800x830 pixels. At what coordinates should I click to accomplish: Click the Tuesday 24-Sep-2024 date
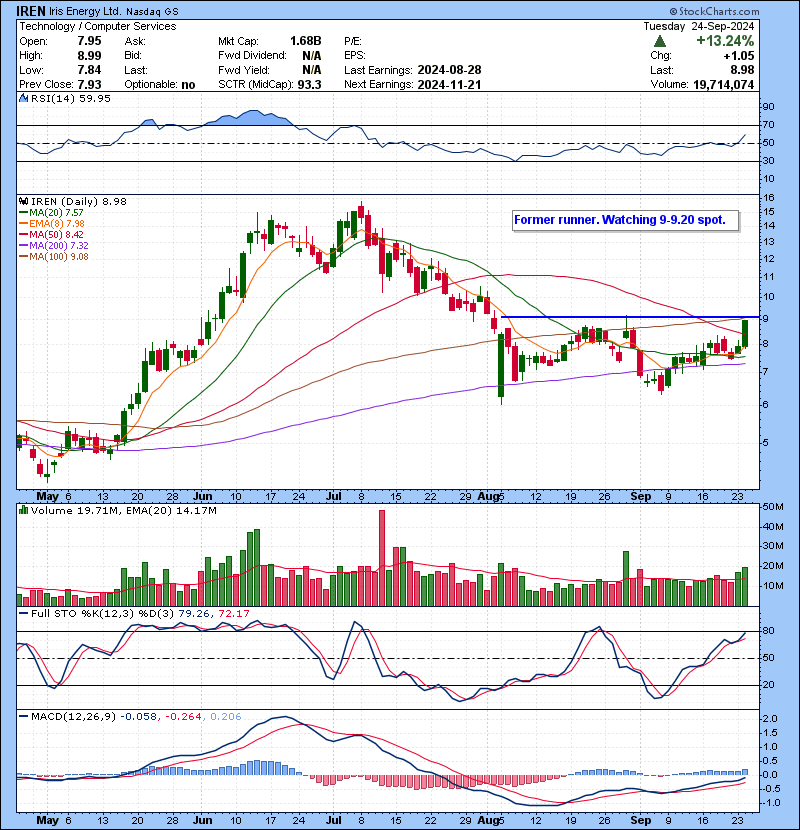pos(698,26)
